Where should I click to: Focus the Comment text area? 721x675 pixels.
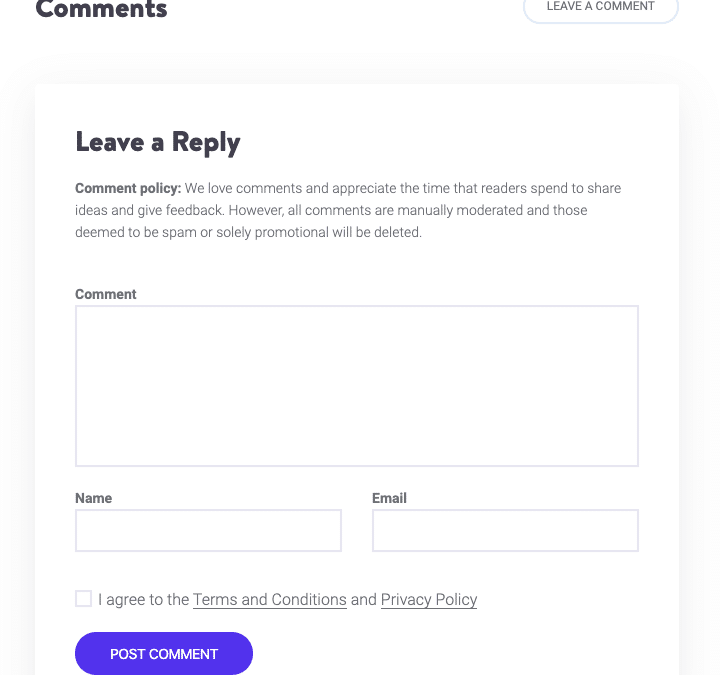pyautogui.click(x=356, y=385)
